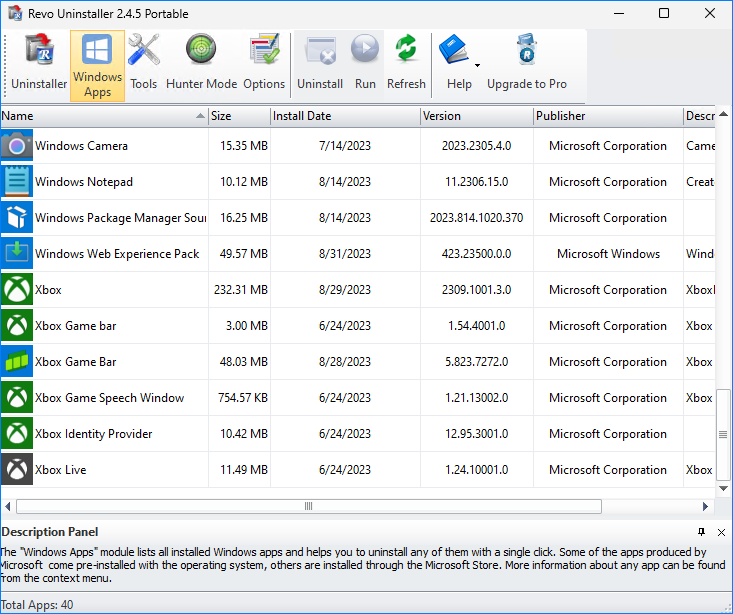The image size is (733, 614).
Task: Click the "Xbox Live" name text
Action: click(61, 470)
